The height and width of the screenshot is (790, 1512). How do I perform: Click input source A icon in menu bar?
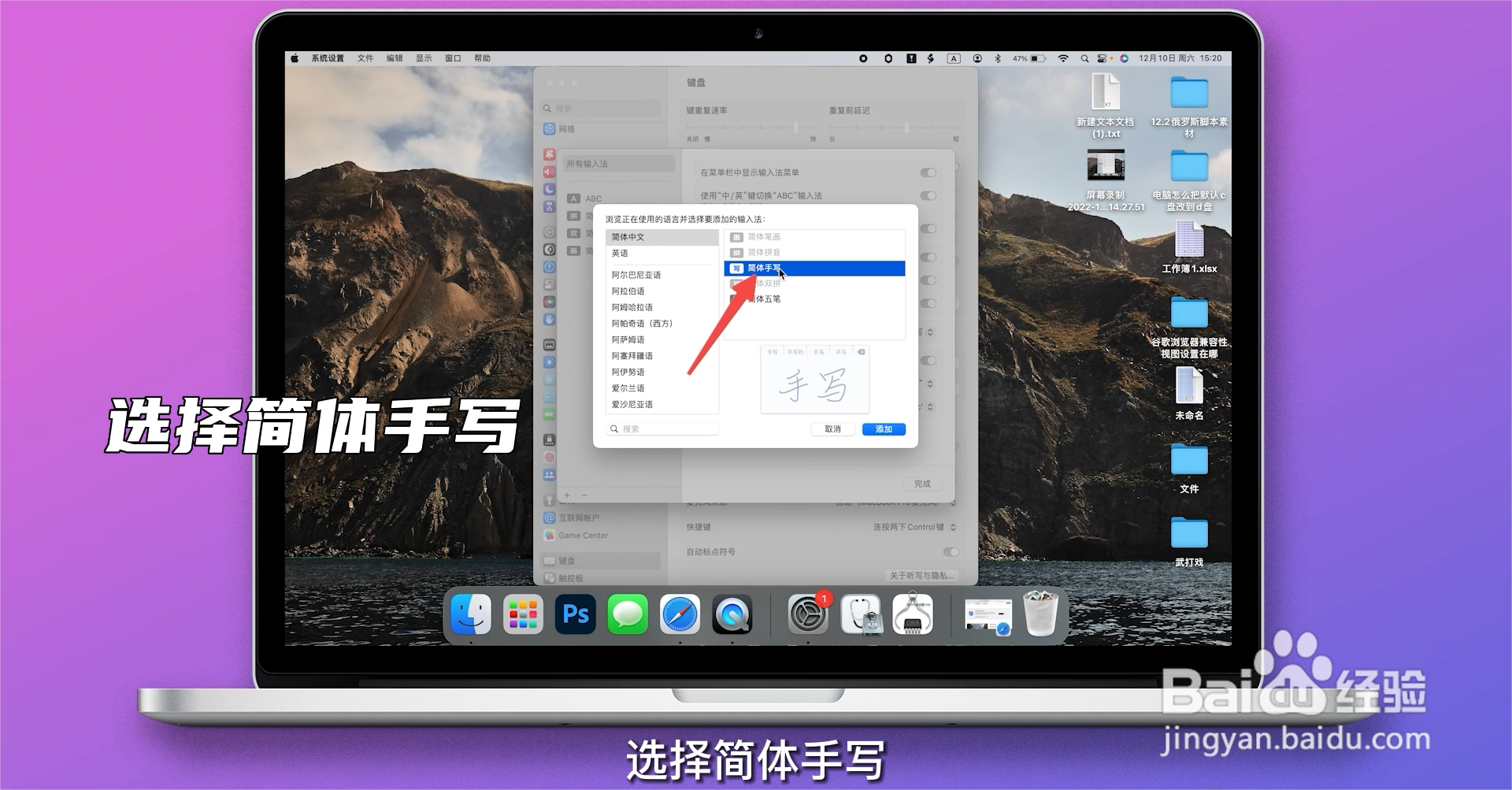click(954, 58)
